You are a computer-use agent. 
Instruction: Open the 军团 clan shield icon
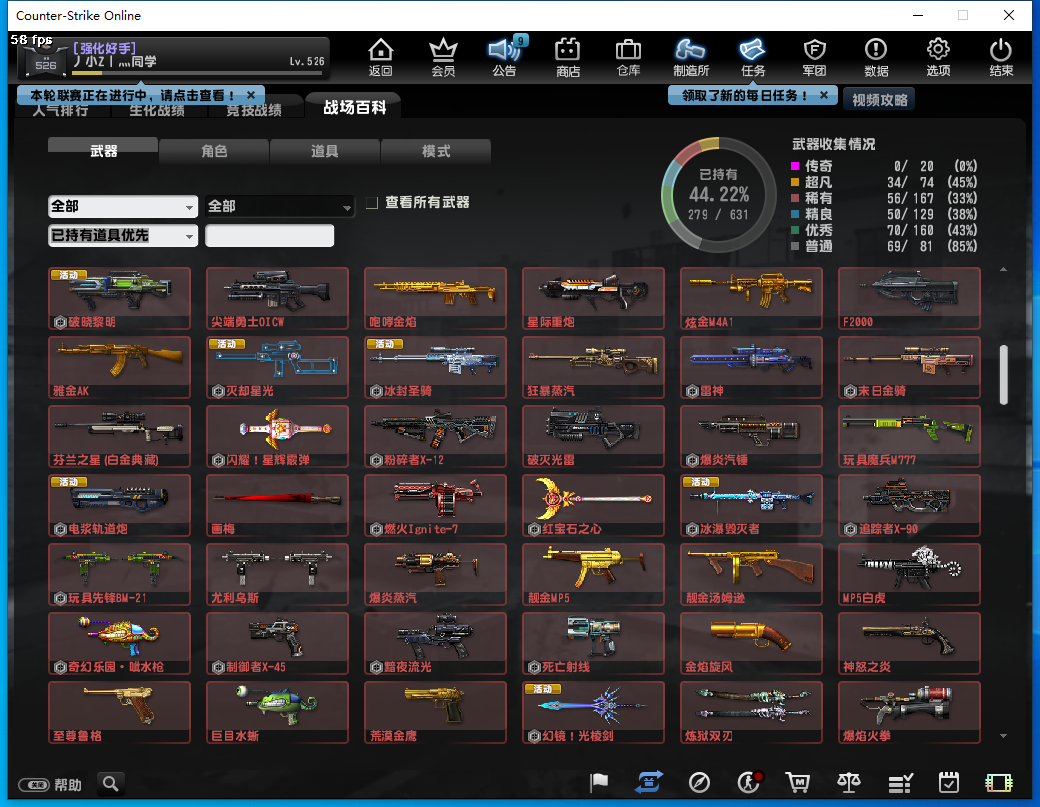(815, 57)
